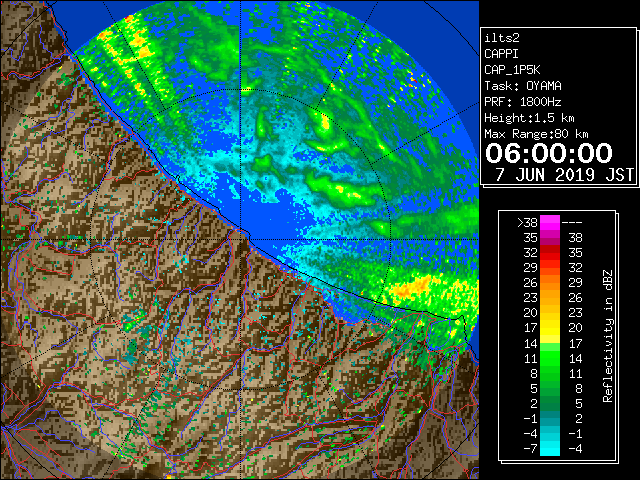Click the 'ilts2' label in info box
The width and height of the screenshot is (640, 480).
click(x=502, y=38)
